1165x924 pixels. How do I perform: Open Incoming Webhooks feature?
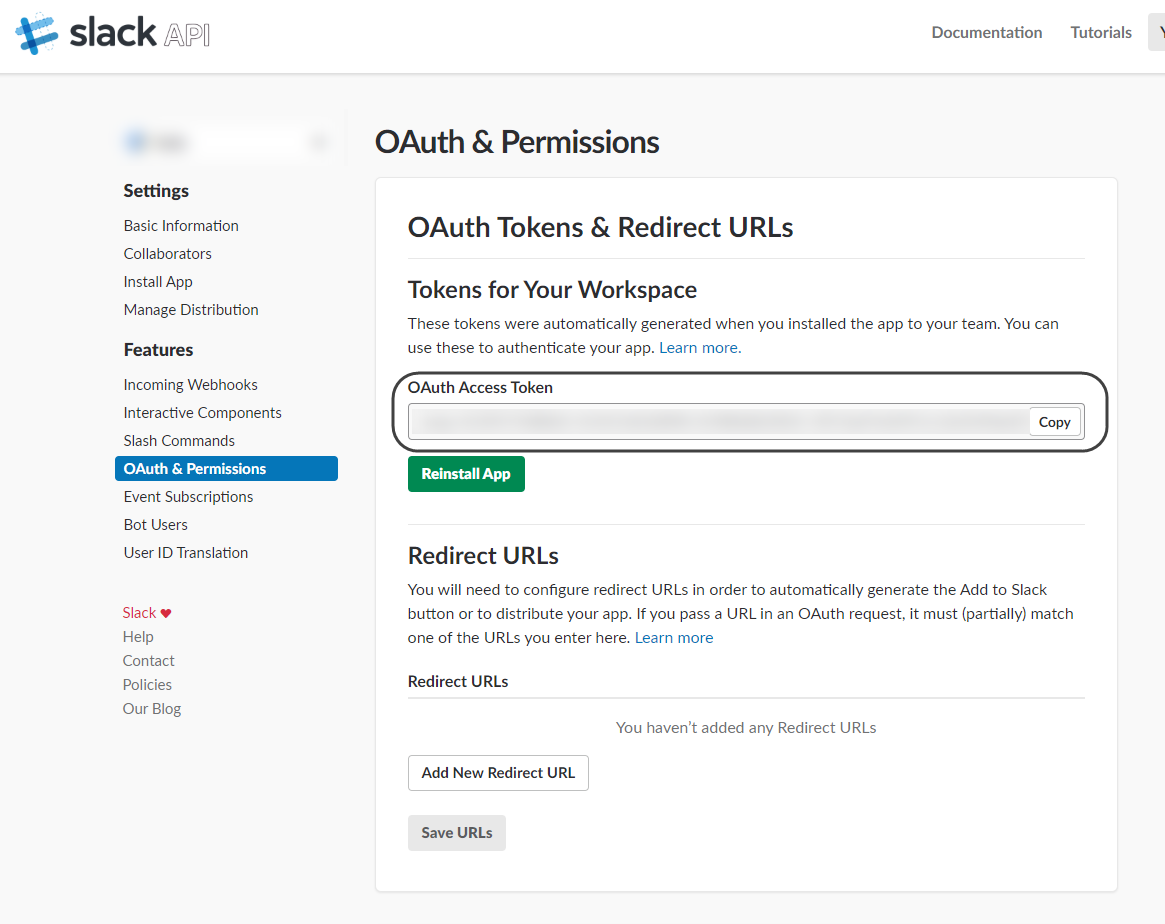[191, 385]
